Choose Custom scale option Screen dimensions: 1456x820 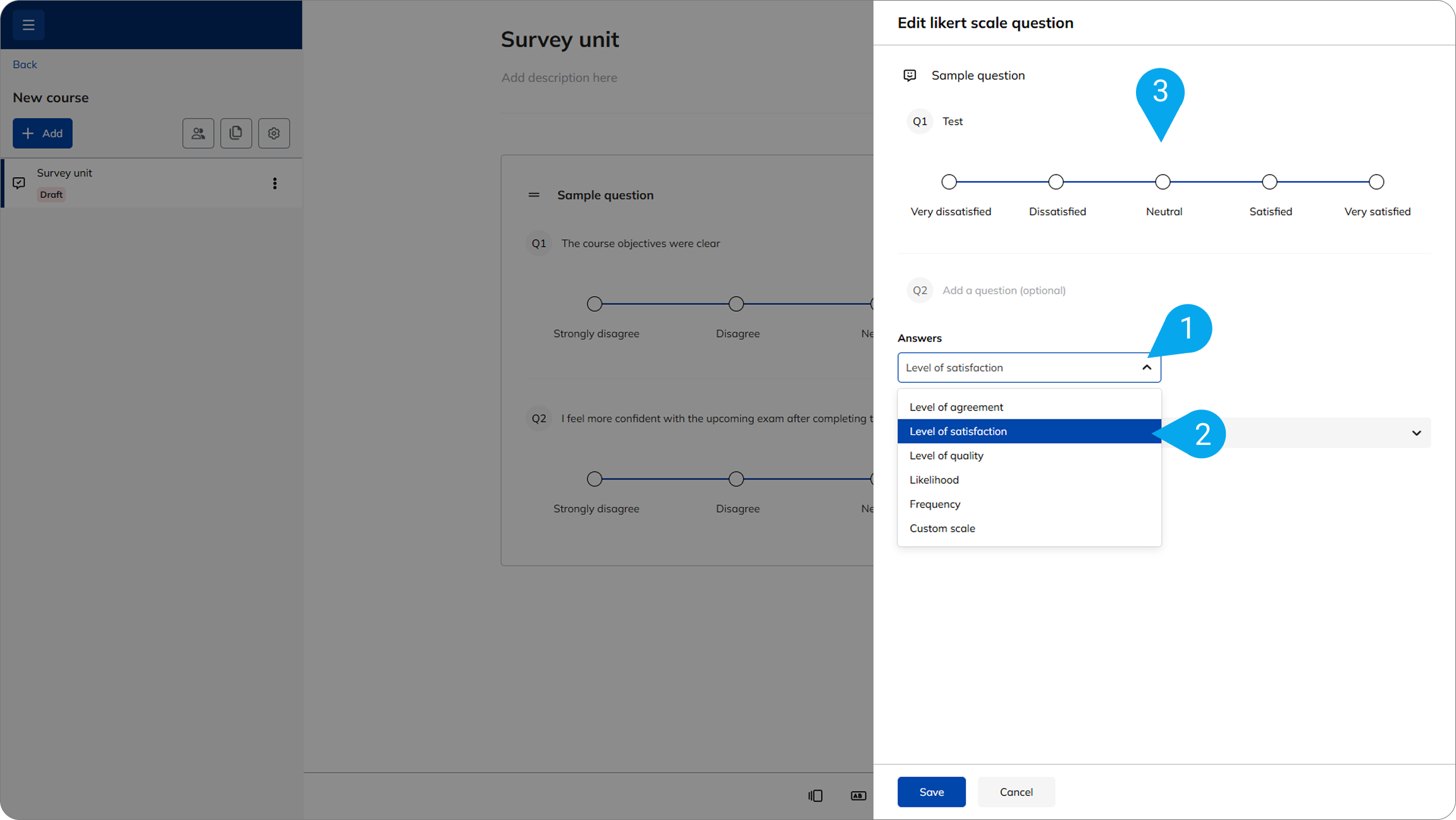(x=942, y=528)
